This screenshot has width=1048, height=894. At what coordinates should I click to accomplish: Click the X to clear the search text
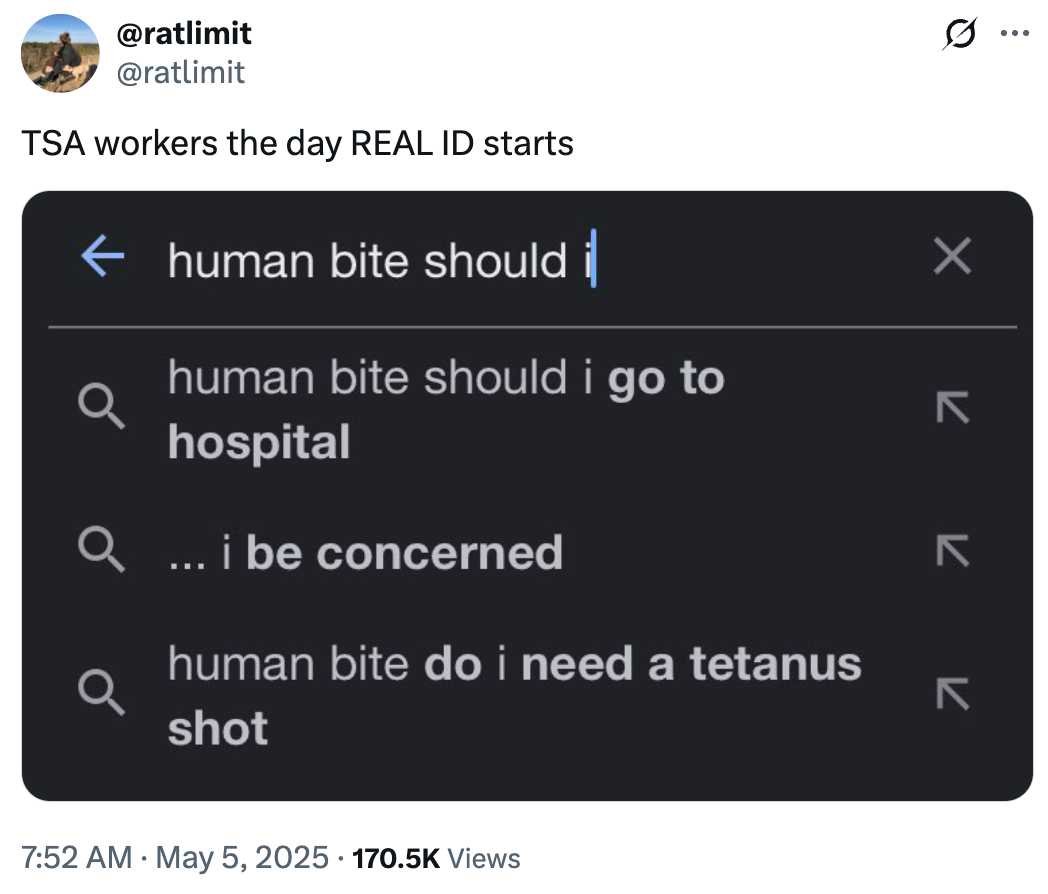[x=950, y=257]
